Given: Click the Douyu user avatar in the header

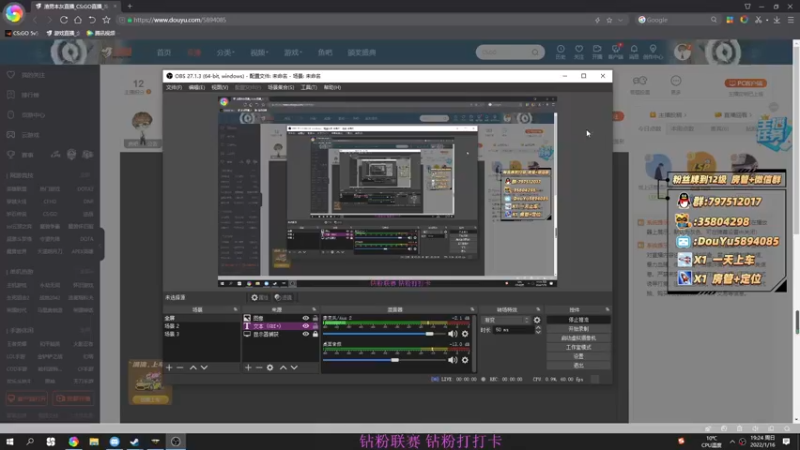Looking at the screenshot, I should pyautogui.click(x=683, y=52).
